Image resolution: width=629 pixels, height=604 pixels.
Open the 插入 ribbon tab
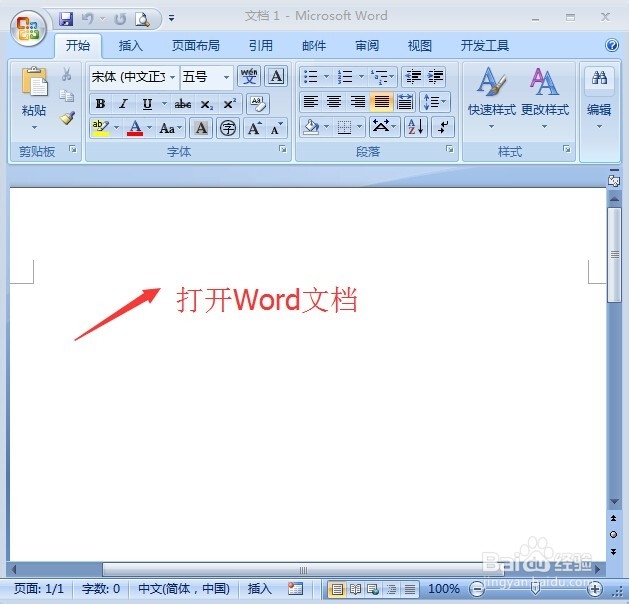click(x=130, y=45)
